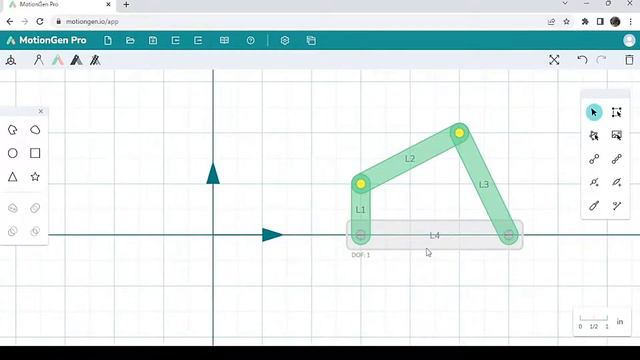Select the dark filled triangle linkage icon

coord(76,60)
